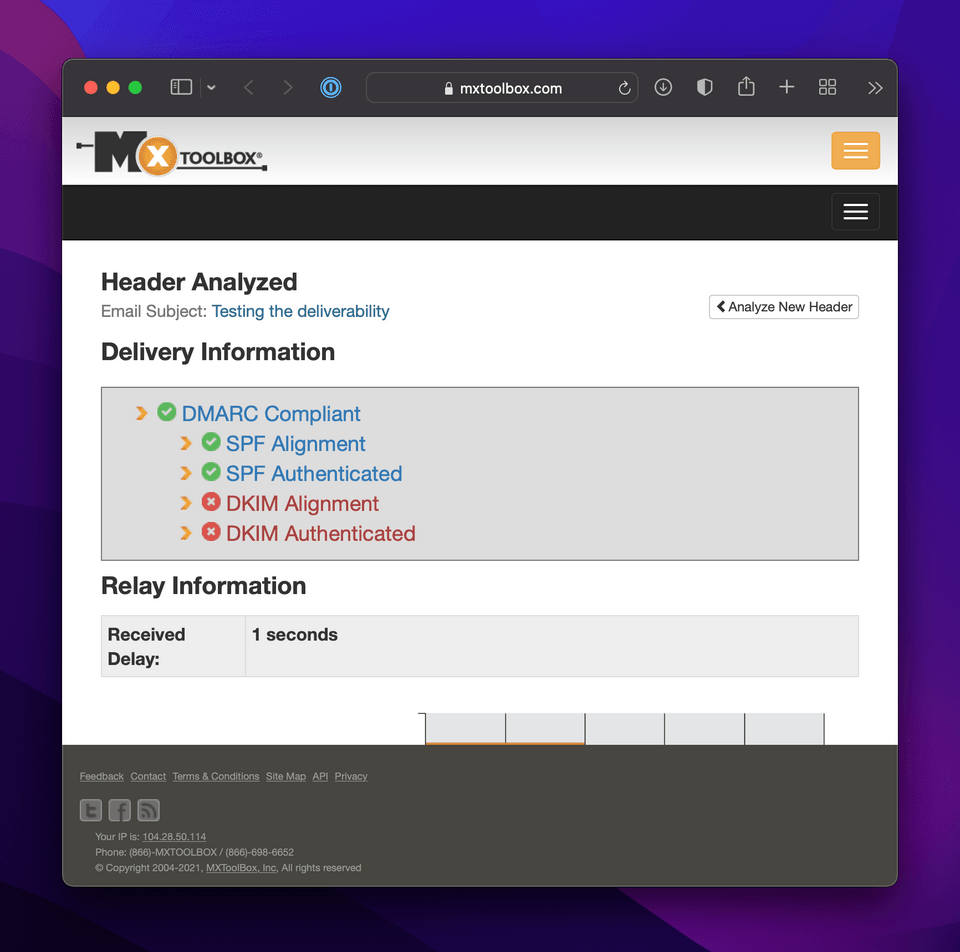The width and height of the screenshot is (960, 952).
Task: Open the RSS feed icon in footer
Action: [x=148, y=810]
